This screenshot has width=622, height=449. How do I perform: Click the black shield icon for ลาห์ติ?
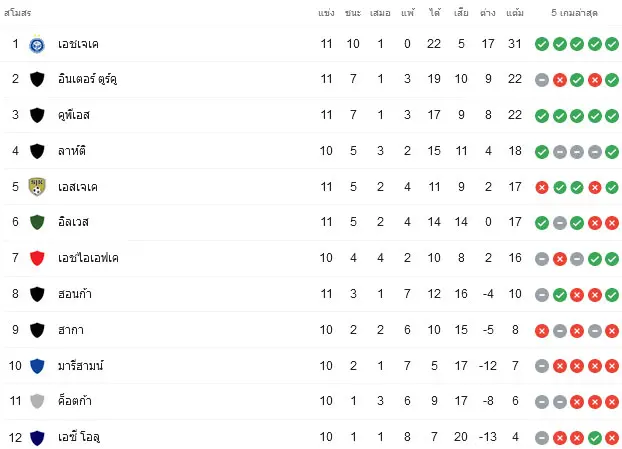[x=37, y=151]
